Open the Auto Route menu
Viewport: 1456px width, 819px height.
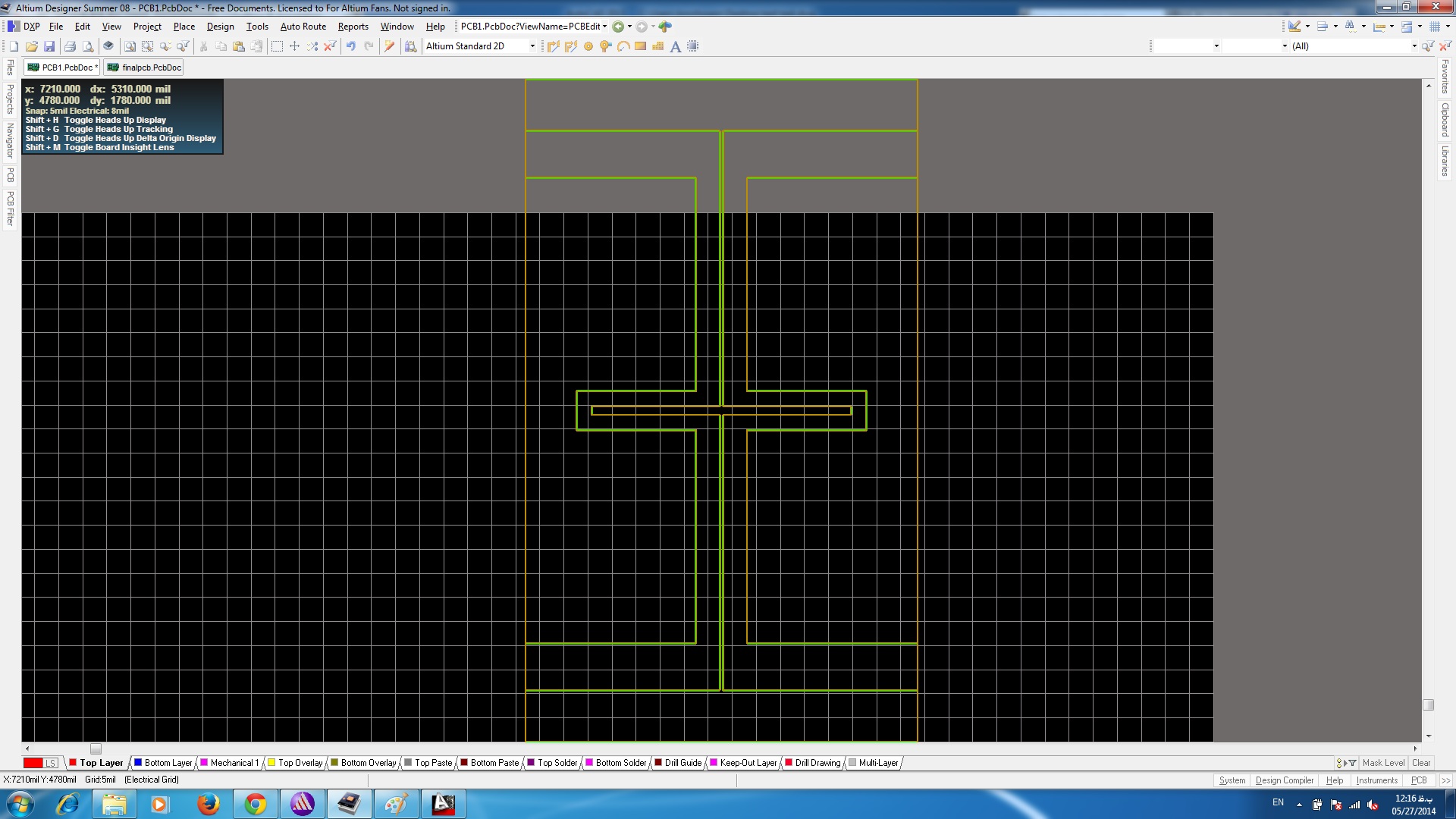[x=303, y=27]
